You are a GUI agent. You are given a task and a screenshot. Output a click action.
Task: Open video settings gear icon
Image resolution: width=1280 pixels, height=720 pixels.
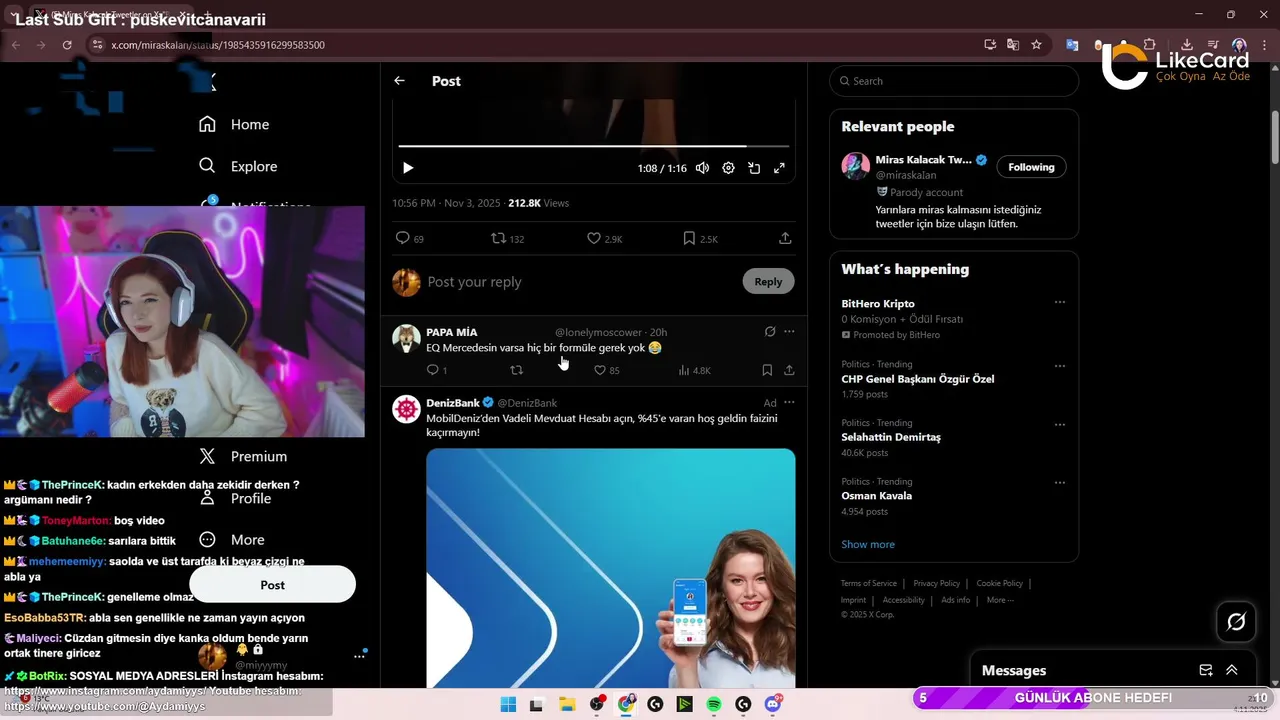[x=728, y=168]
